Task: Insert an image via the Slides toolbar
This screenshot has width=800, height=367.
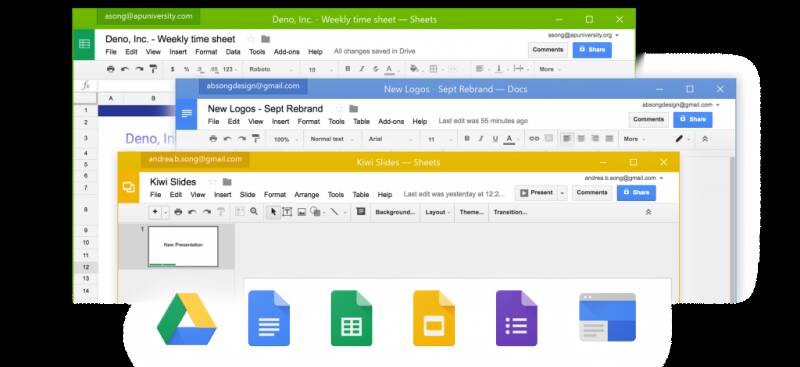Action: click(x=302, y=212)
